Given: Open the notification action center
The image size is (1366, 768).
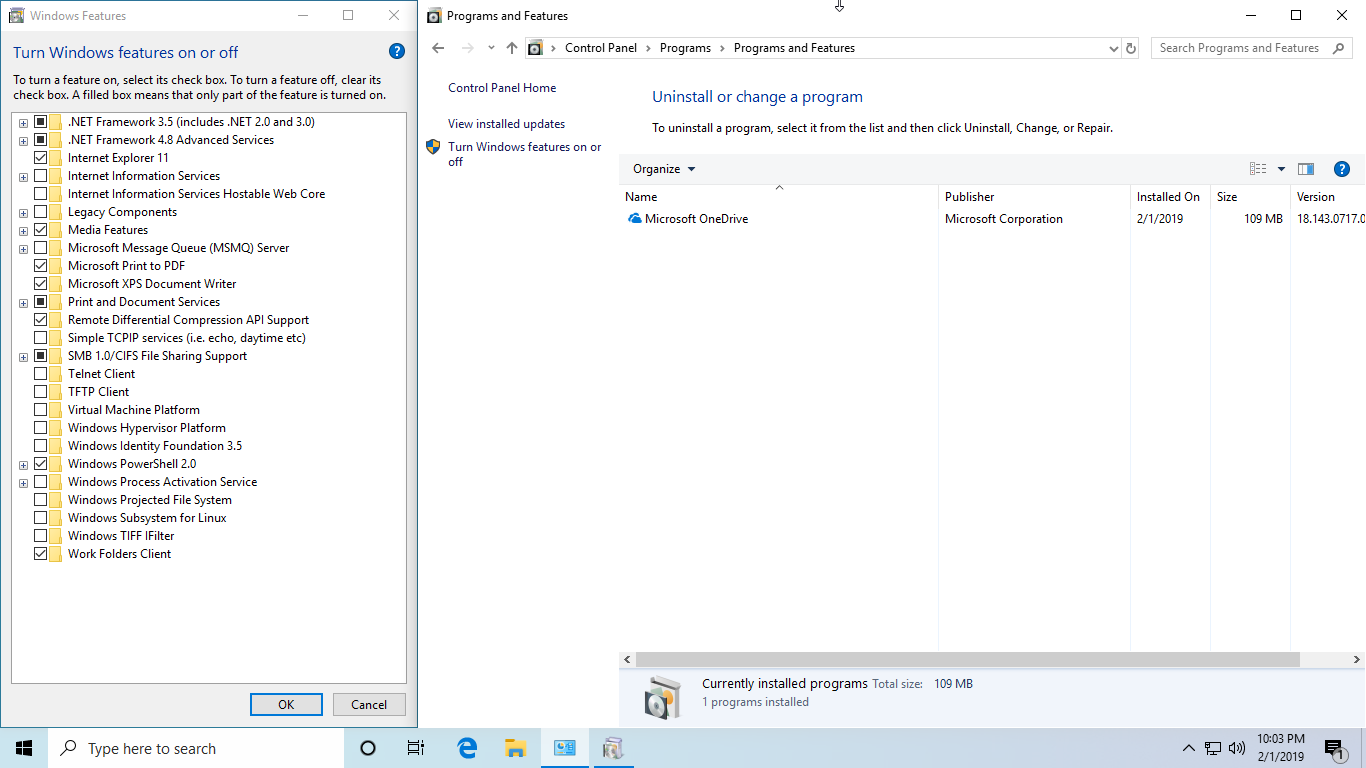Looking at the screenshot, I should click(x=1334, y=748).
